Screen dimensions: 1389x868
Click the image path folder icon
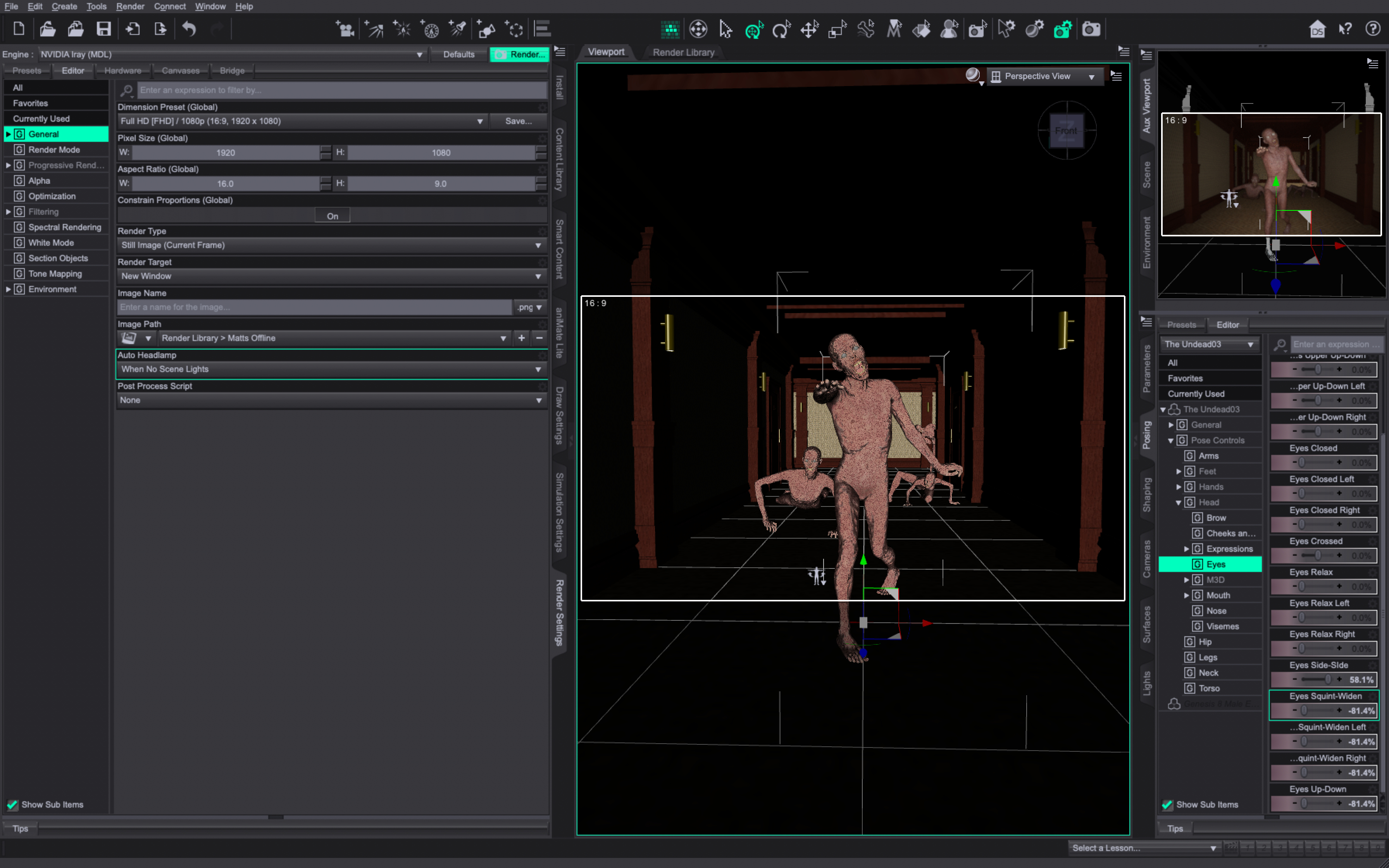tap(130, 338)
